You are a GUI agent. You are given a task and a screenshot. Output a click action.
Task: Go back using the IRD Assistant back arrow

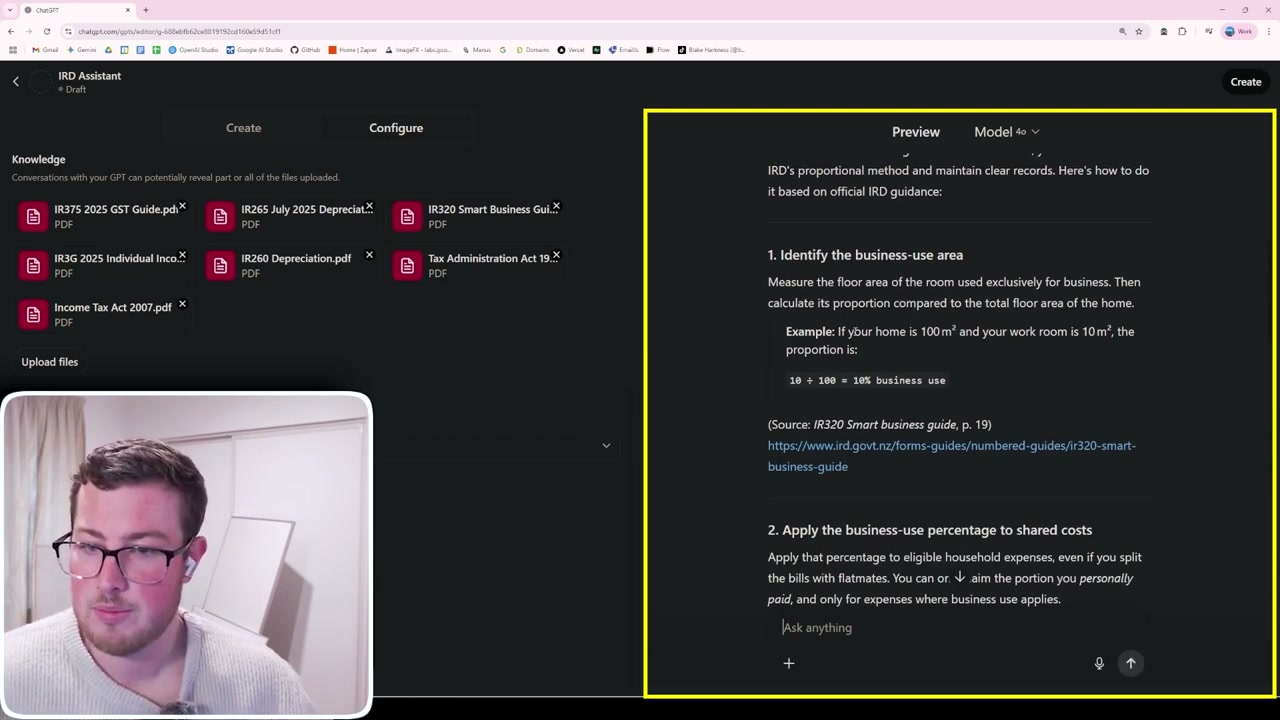tap(16, 82)
